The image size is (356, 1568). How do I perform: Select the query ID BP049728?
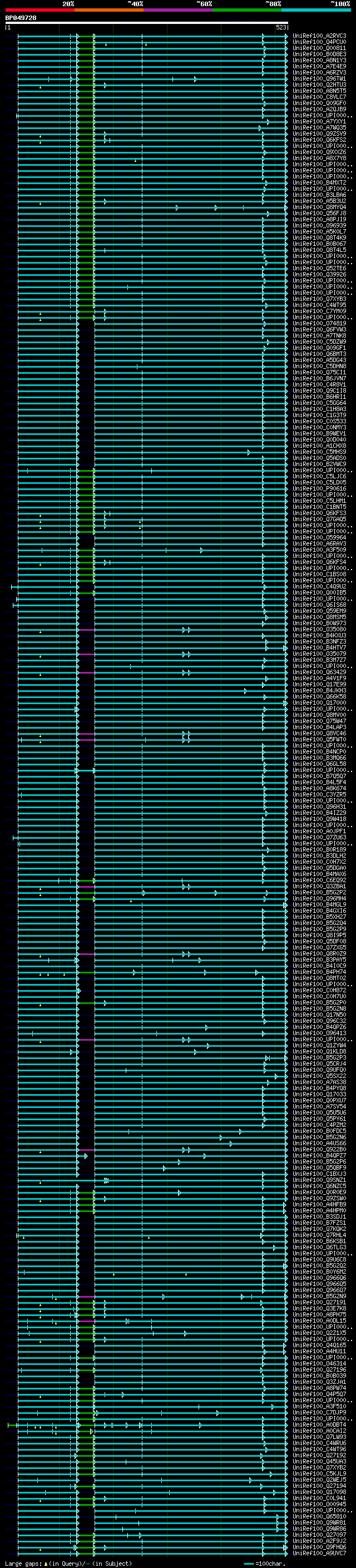coord(21,18)
